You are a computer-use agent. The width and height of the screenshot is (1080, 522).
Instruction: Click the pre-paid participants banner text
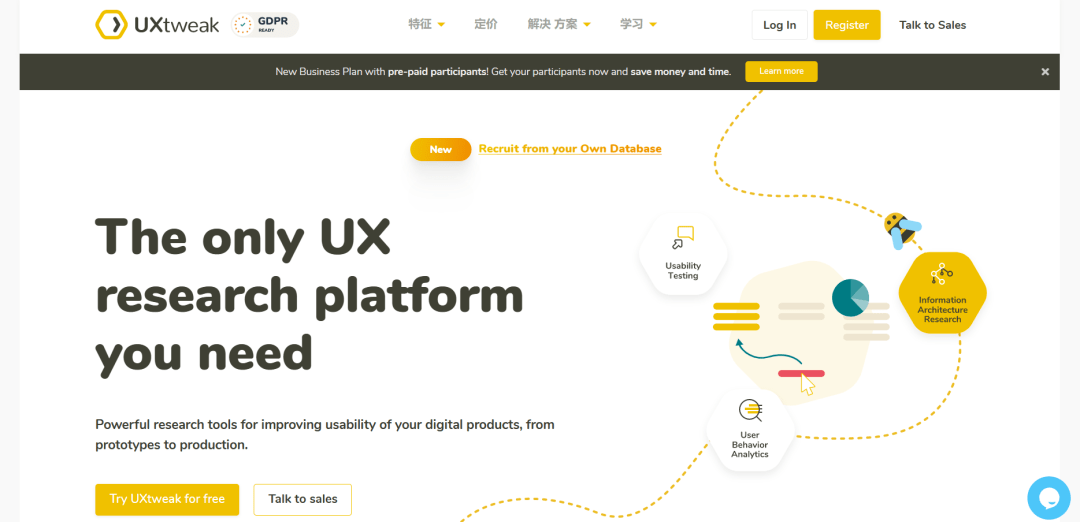point(437,72)
